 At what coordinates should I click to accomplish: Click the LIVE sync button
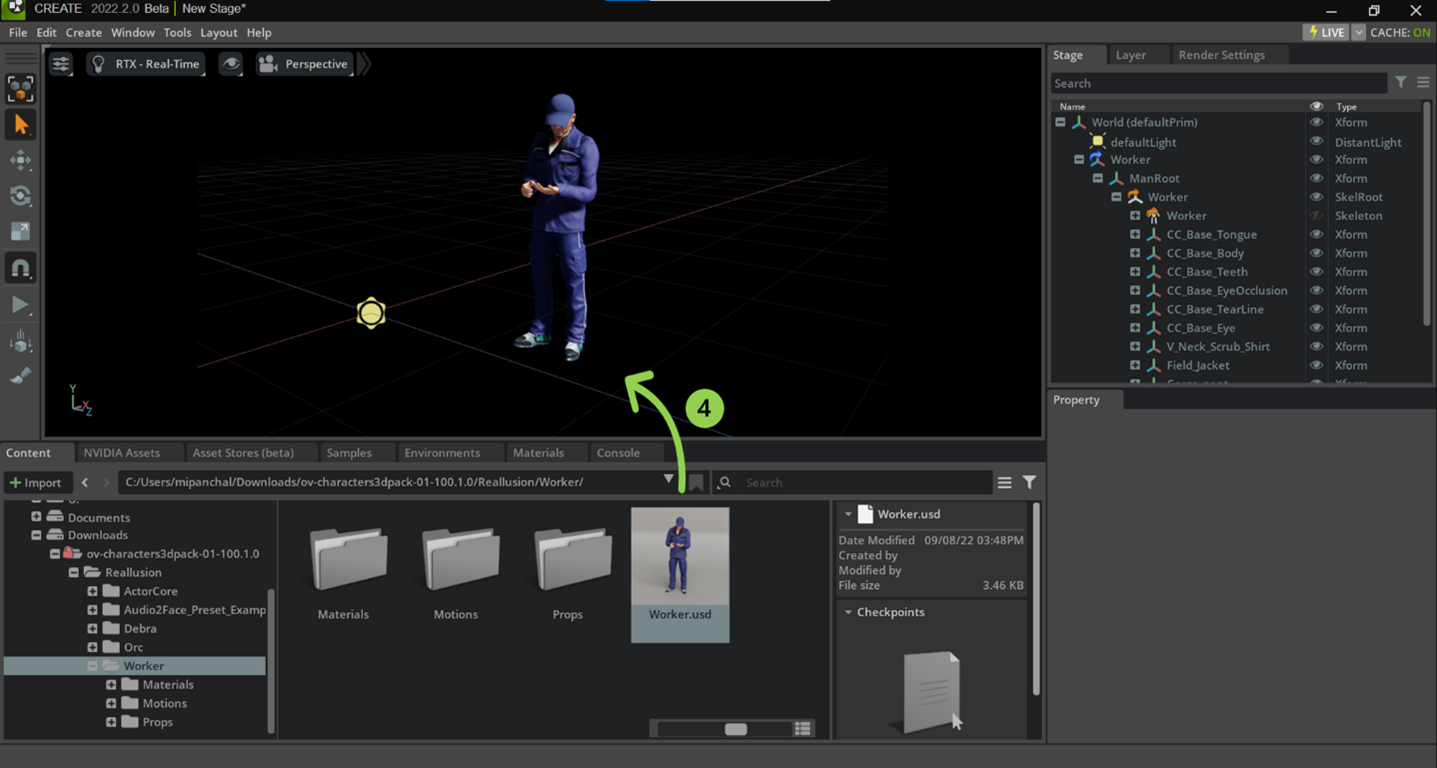pyautogui.click(x=1327, y=32)
